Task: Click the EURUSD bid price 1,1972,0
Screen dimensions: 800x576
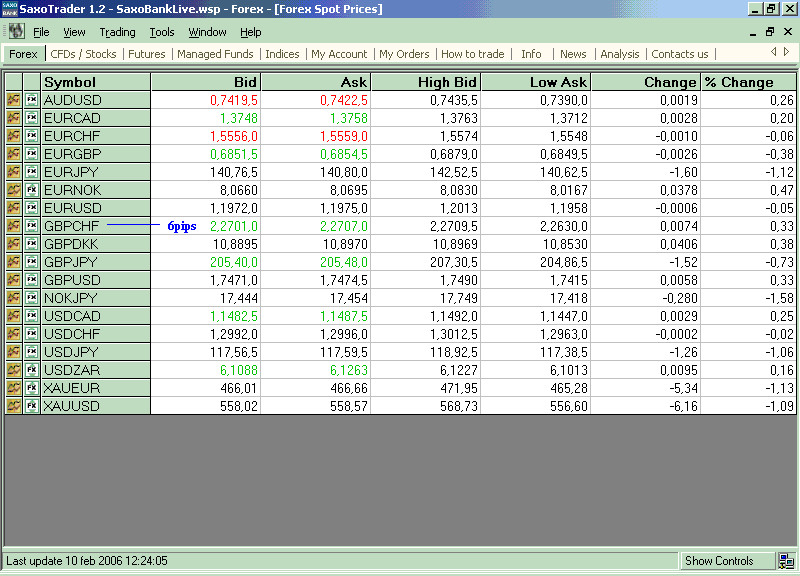Action: click(234, 208)
